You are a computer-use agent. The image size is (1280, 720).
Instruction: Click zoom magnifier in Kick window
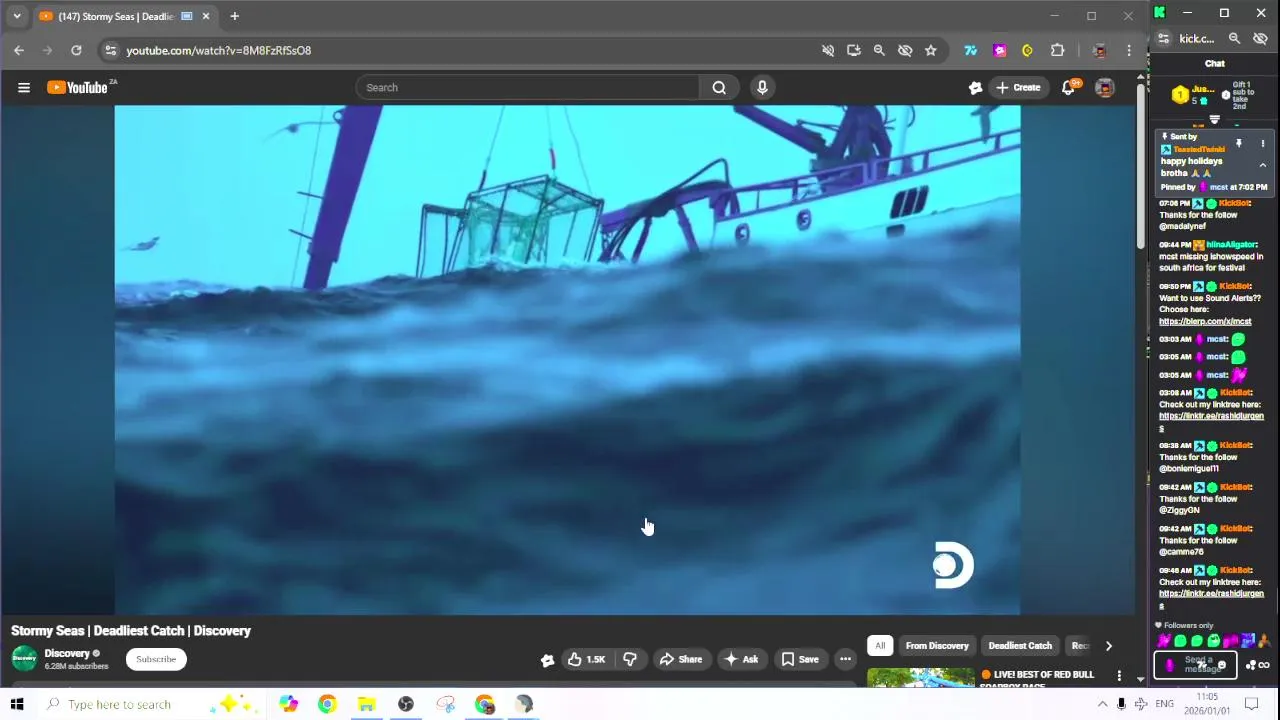[1234, 39]
